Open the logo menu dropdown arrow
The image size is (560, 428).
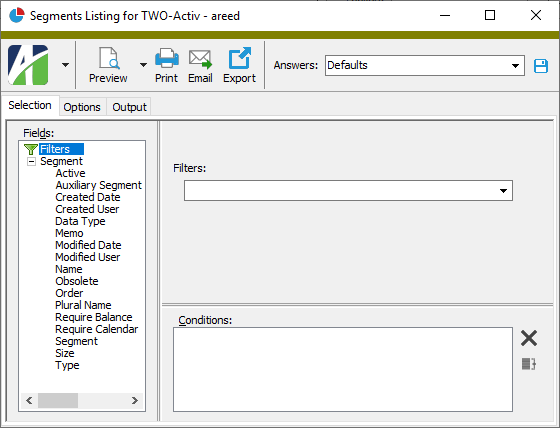click(x=65, y=65)
